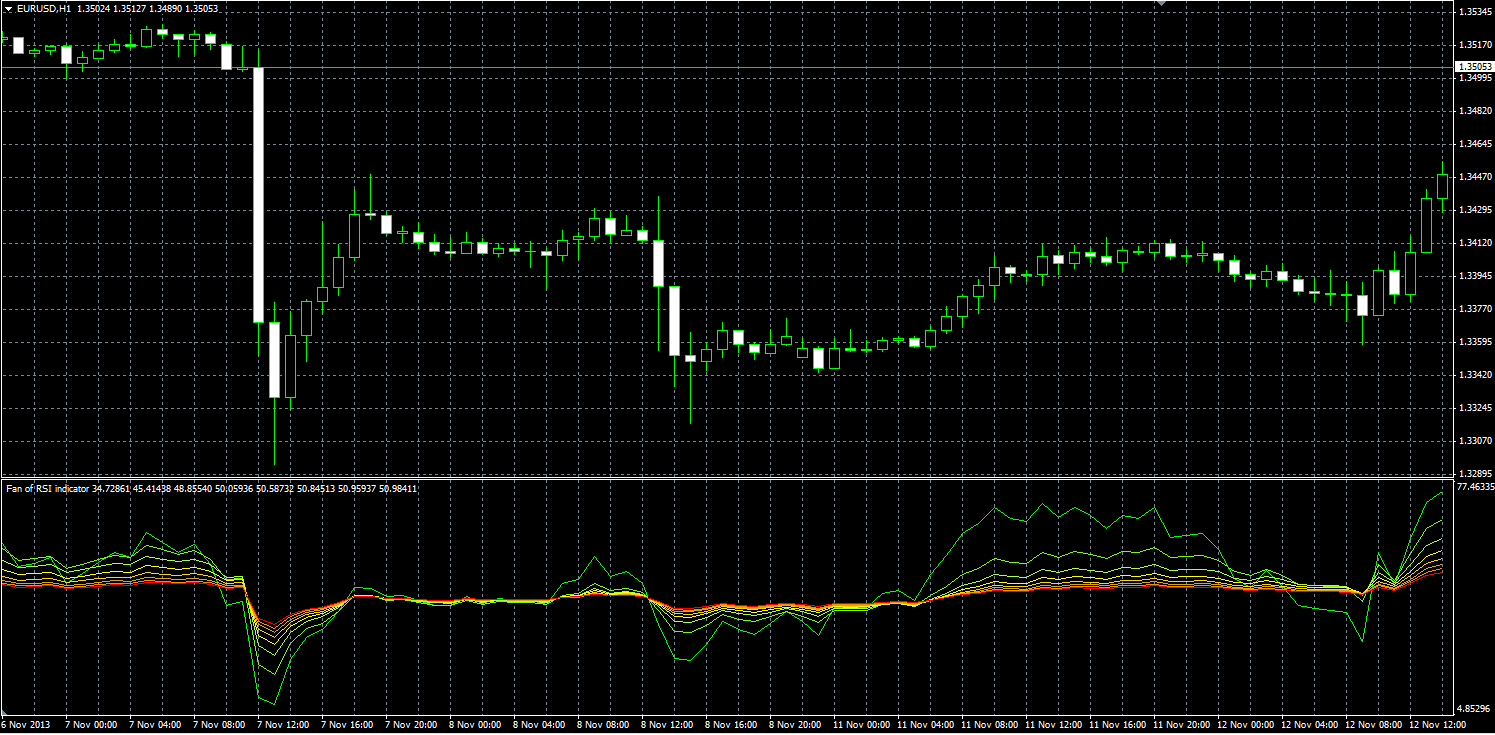
Task: Click price scale label 1.33070
Action: click(x=1476, y=441)
